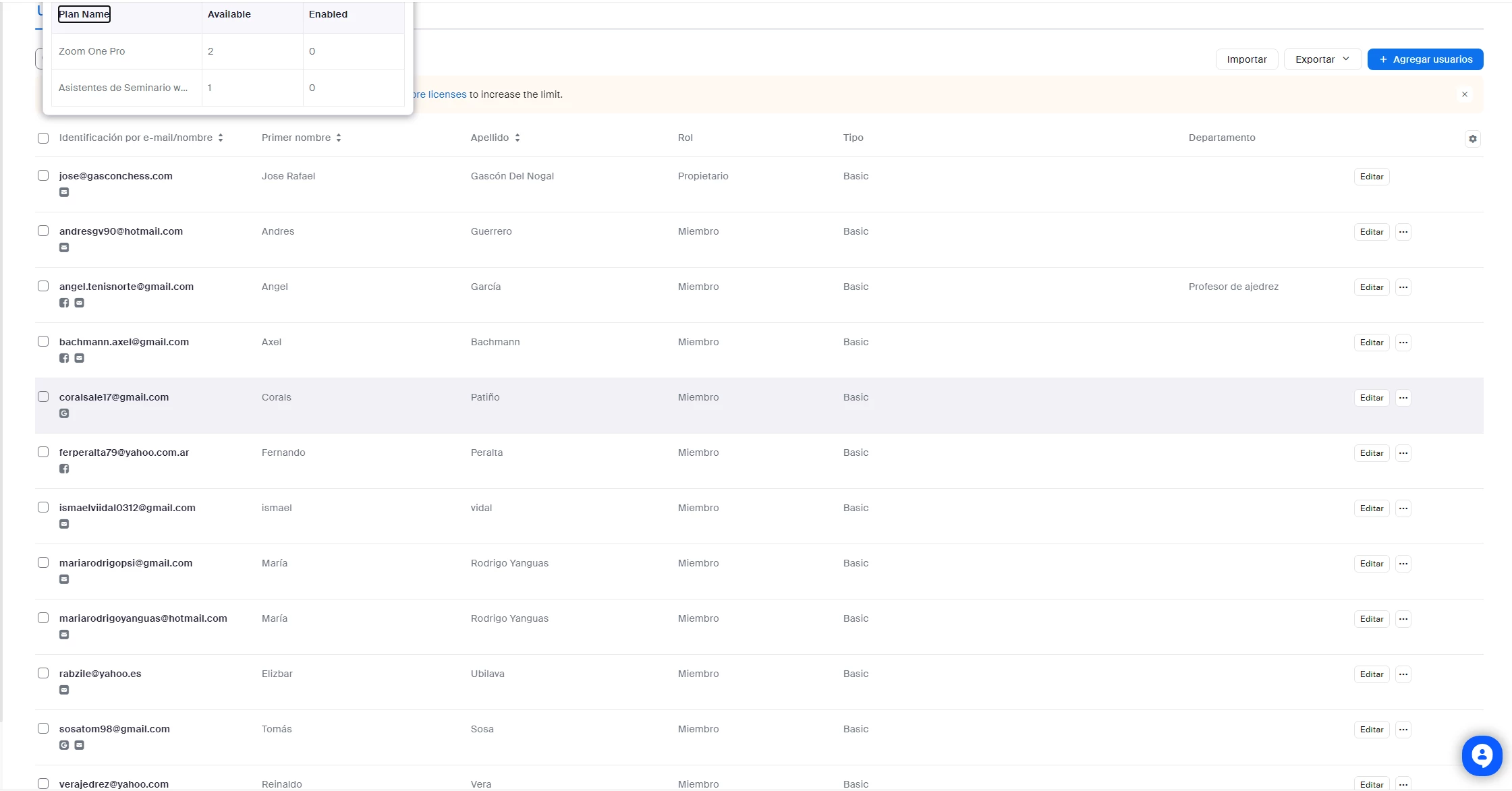Expand the Exportar dropdown
The width and height of the screenshot is (1512, 791).
1322,59
